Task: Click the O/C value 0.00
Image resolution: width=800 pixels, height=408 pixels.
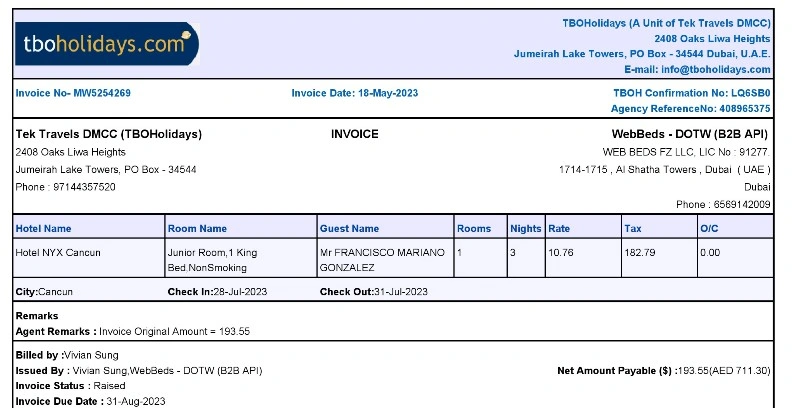Action: pyautogui.click(x=710, y=252)
